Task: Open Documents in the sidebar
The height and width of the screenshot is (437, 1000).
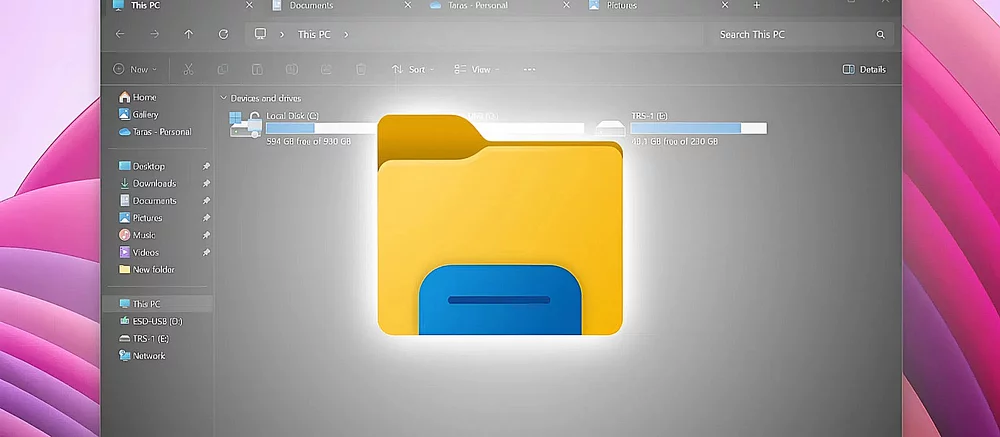Action: coord(147,200)
